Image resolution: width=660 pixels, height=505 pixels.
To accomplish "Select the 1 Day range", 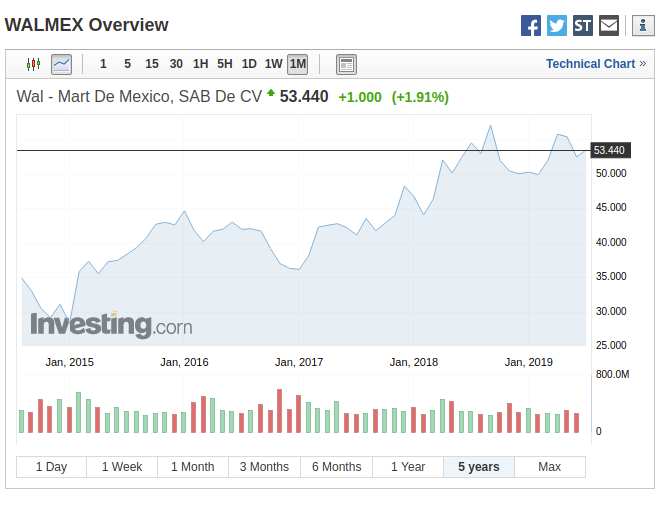I will click(51, 467).
